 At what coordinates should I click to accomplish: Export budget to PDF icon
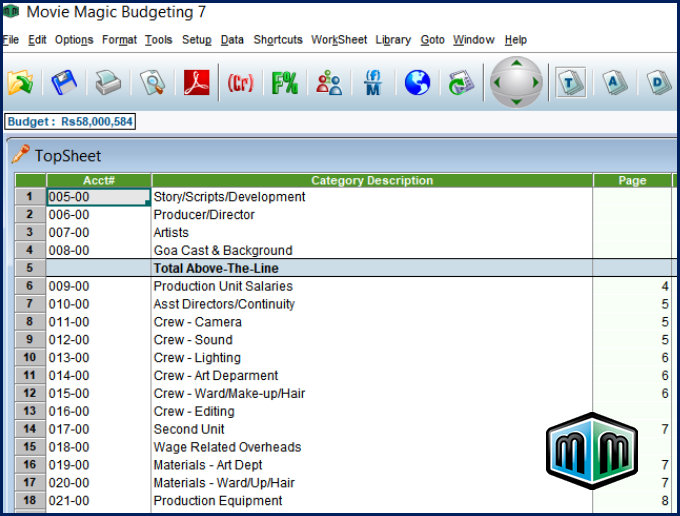tap(196, 82)
